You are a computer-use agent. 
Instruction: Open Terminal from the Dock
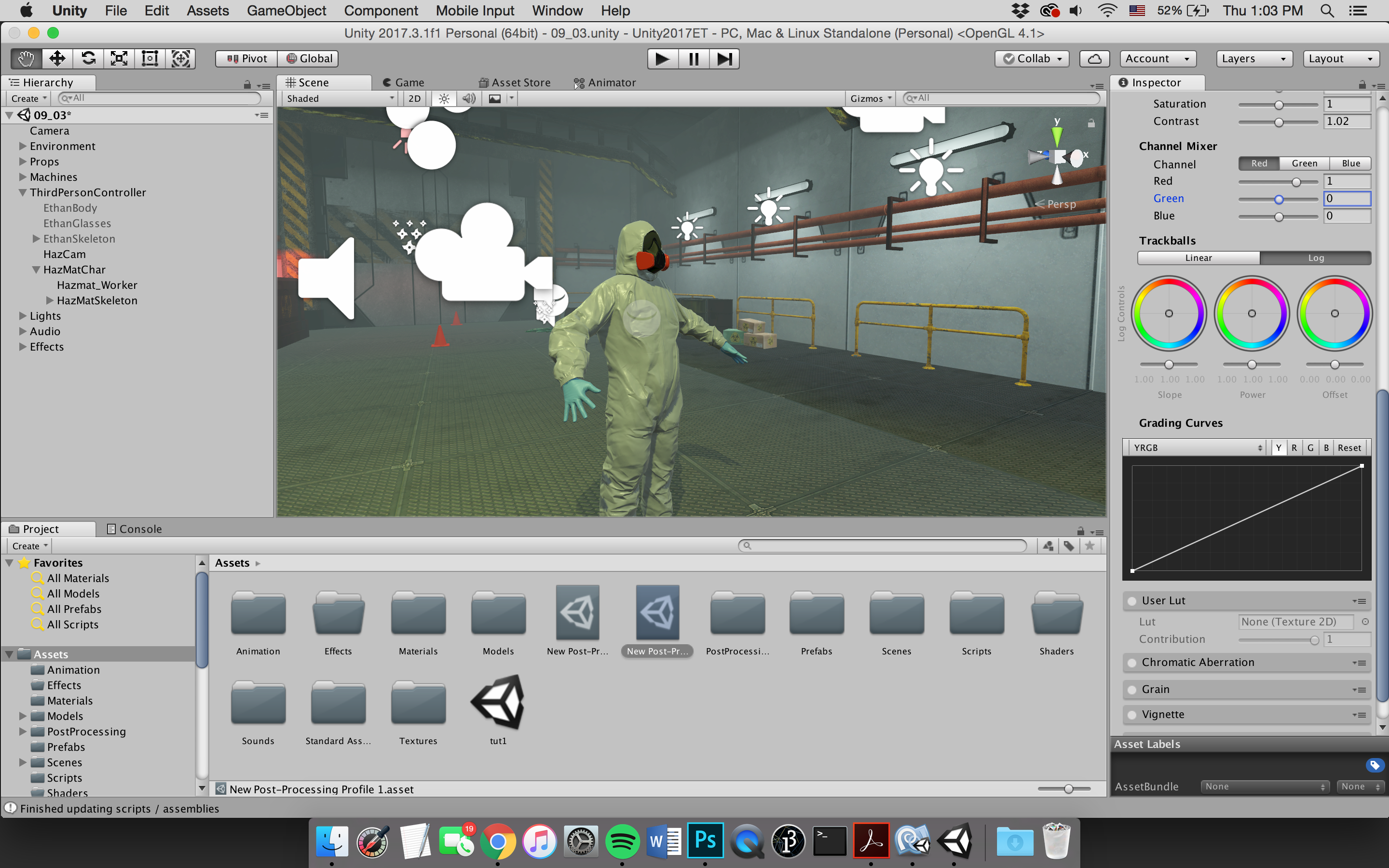pos(830,841)
